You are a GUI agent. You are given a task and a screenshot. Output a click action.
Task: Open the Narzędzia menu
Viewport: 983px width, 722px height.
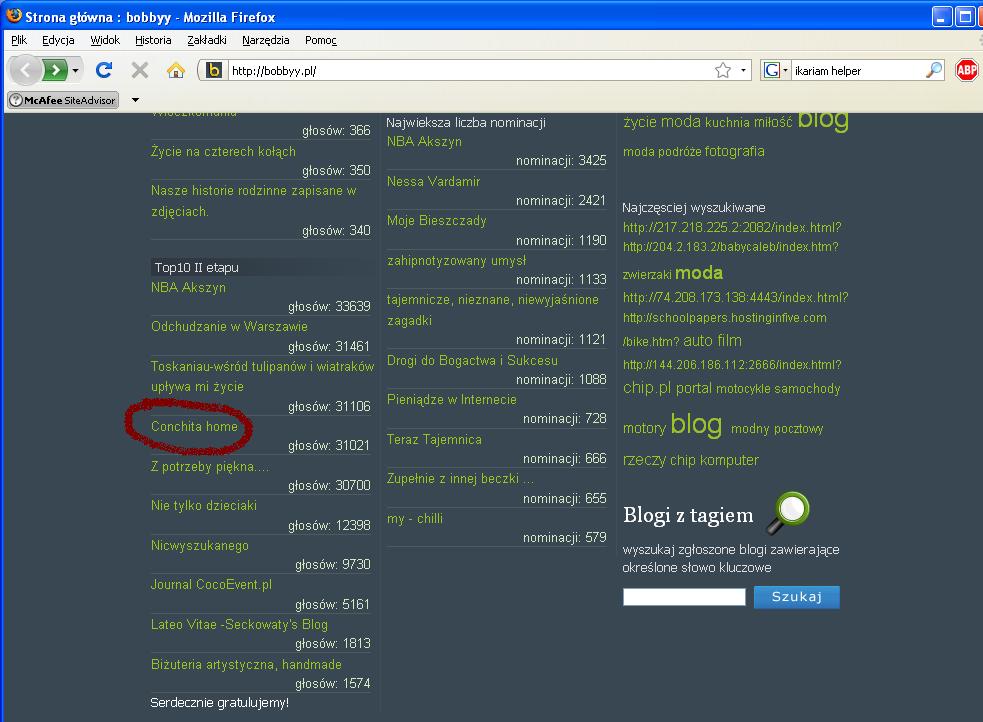point(266,40)
